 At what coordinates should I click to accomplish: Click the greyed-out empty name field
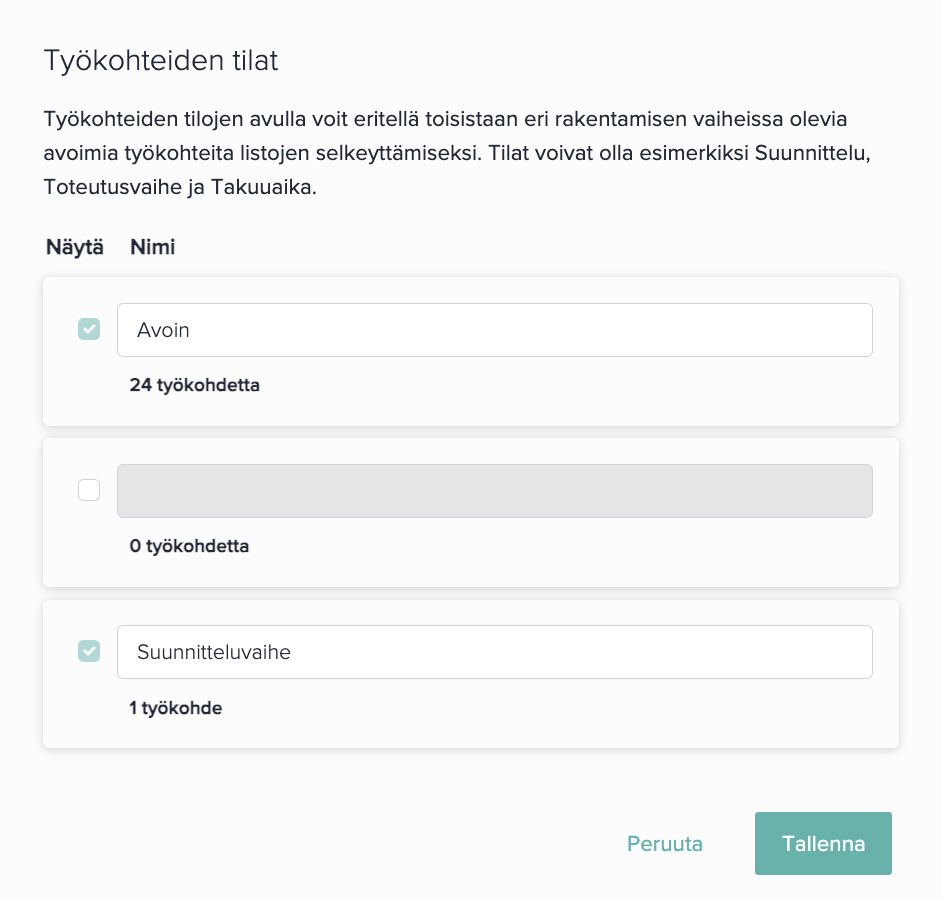[x=494, y=491]
